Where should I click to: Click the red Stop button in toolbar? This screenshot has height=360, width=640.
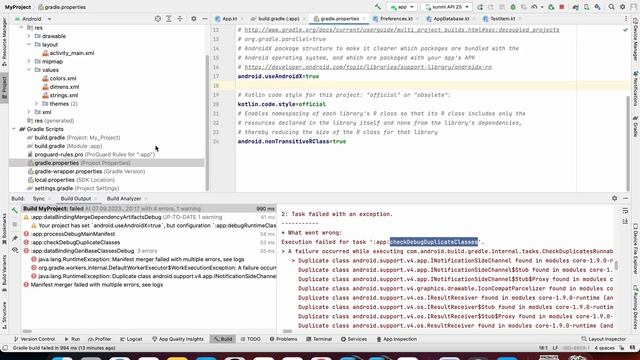pos(562,7)
